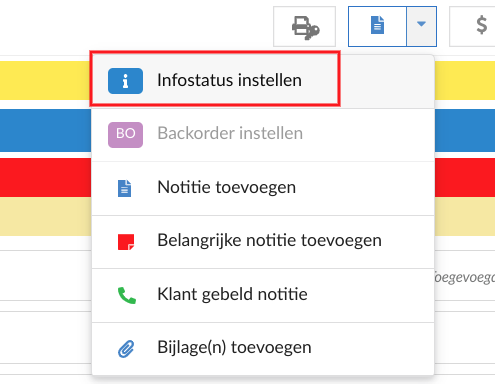Click the blue info icon

tap(125, 81)
